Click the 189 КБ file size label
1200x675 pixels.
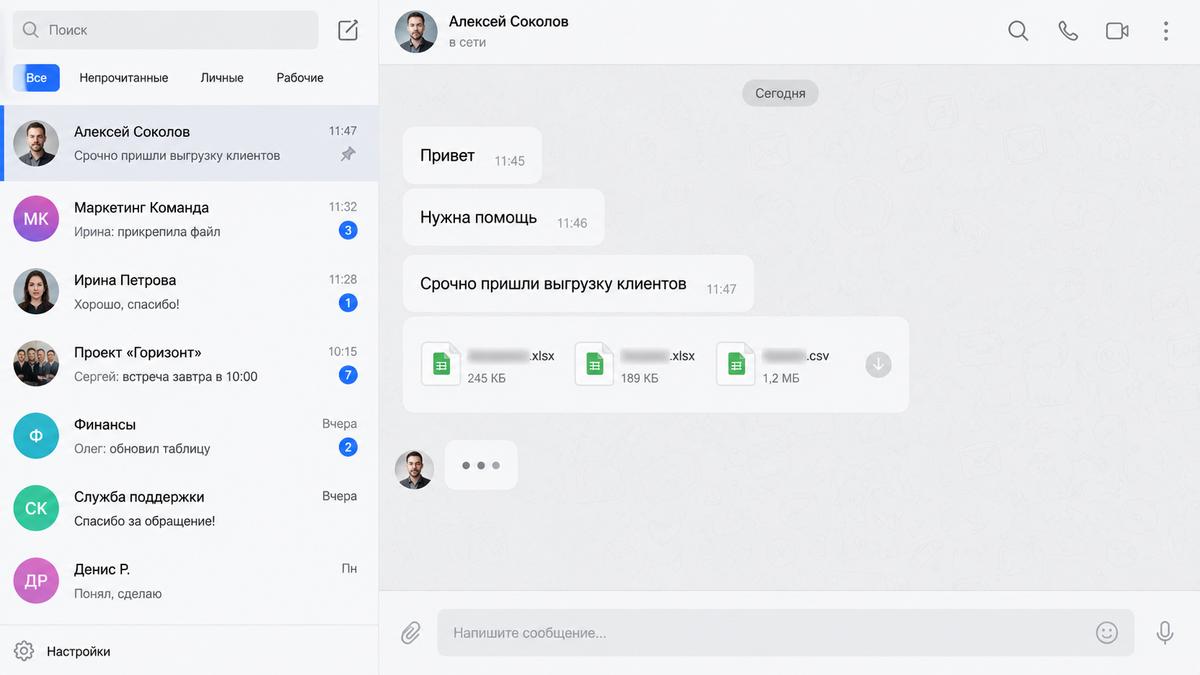click(640, 379)
